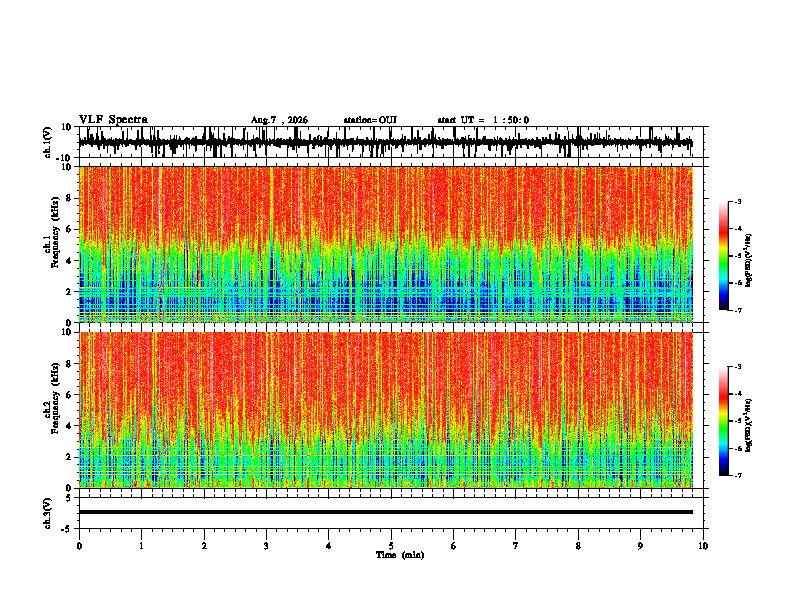
Task: Click the "7" tick on the Time axis
Action: [516, 546]
